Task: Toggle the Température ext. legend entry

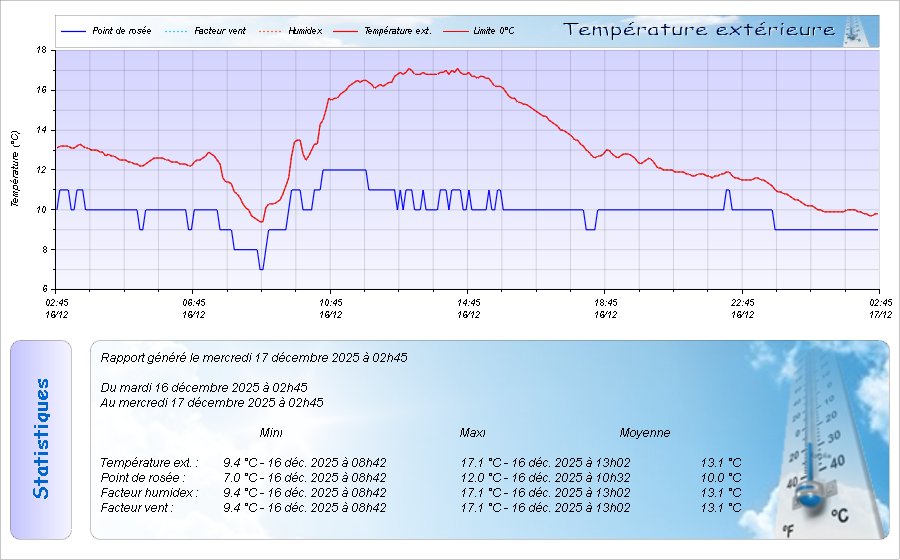Action: pos(384,31)
